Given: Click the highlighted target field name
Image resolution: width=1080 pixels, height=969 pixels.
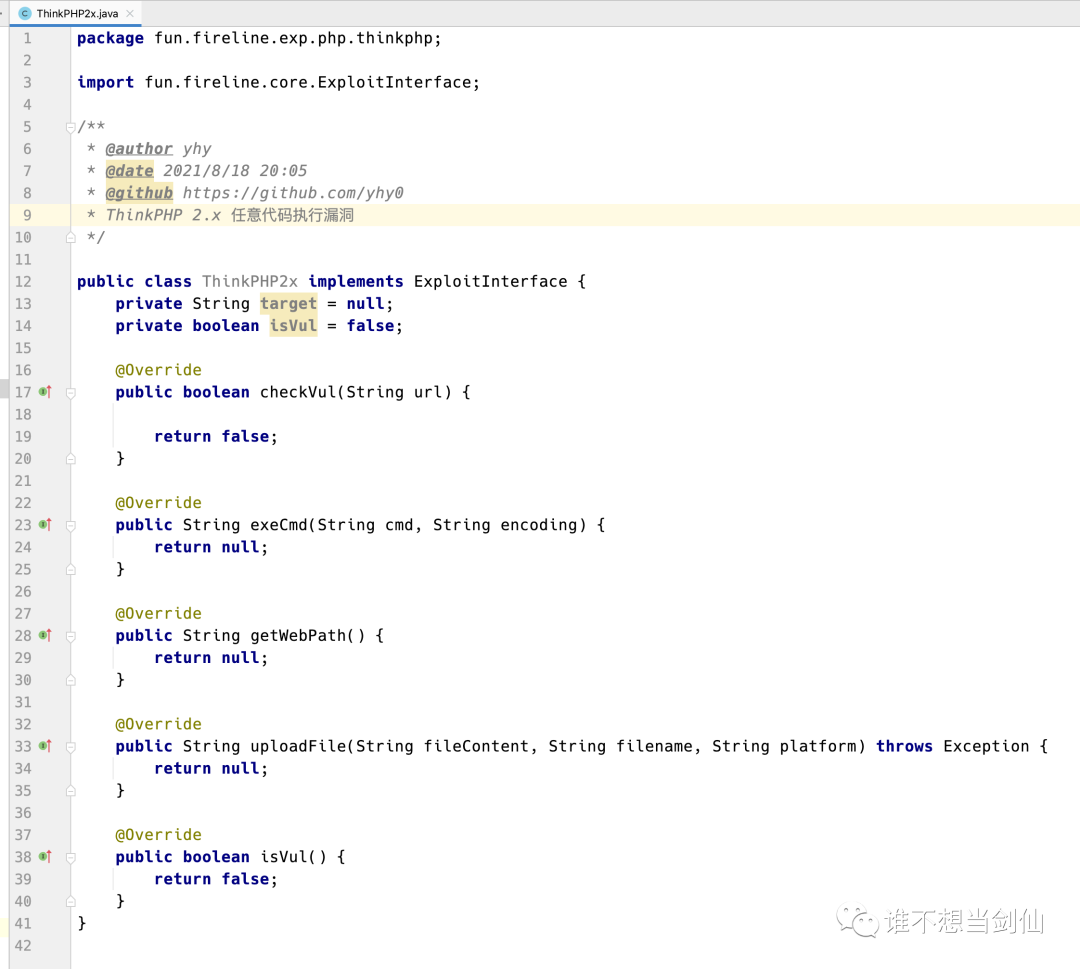Looking at the screenshot, I should tap(289, 303).
